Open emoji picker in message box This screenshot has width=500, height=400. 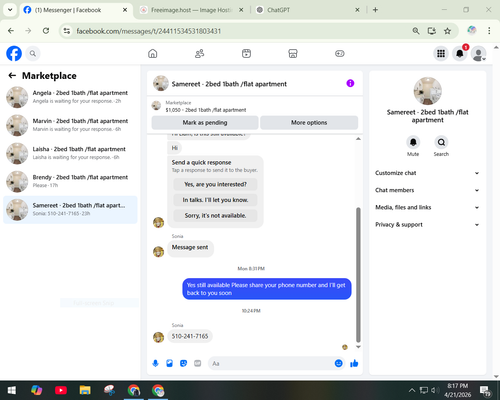[338, 363]
